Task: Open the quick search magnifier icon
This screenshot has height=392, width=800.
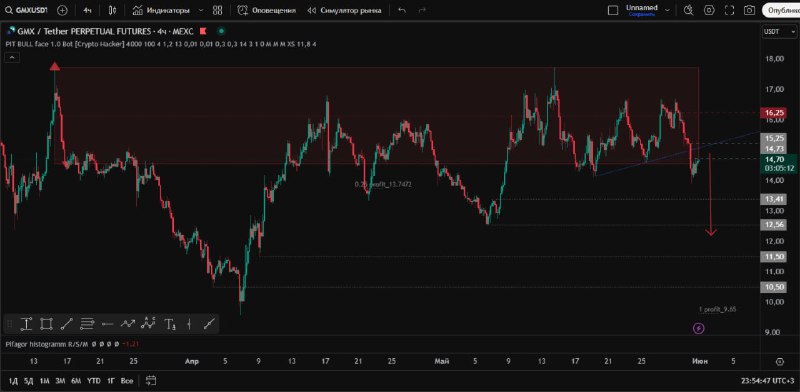Action: pos(689,10)
